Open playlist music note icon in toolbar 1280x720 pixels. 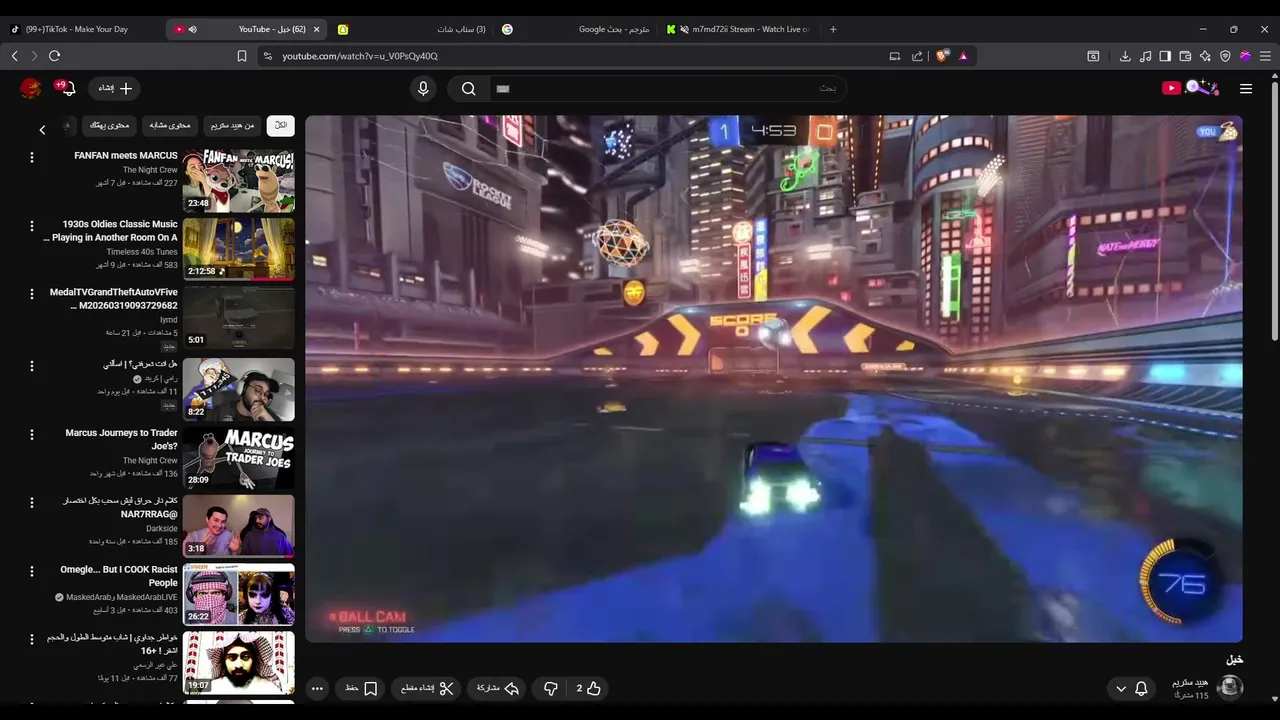coord(1145,56)
